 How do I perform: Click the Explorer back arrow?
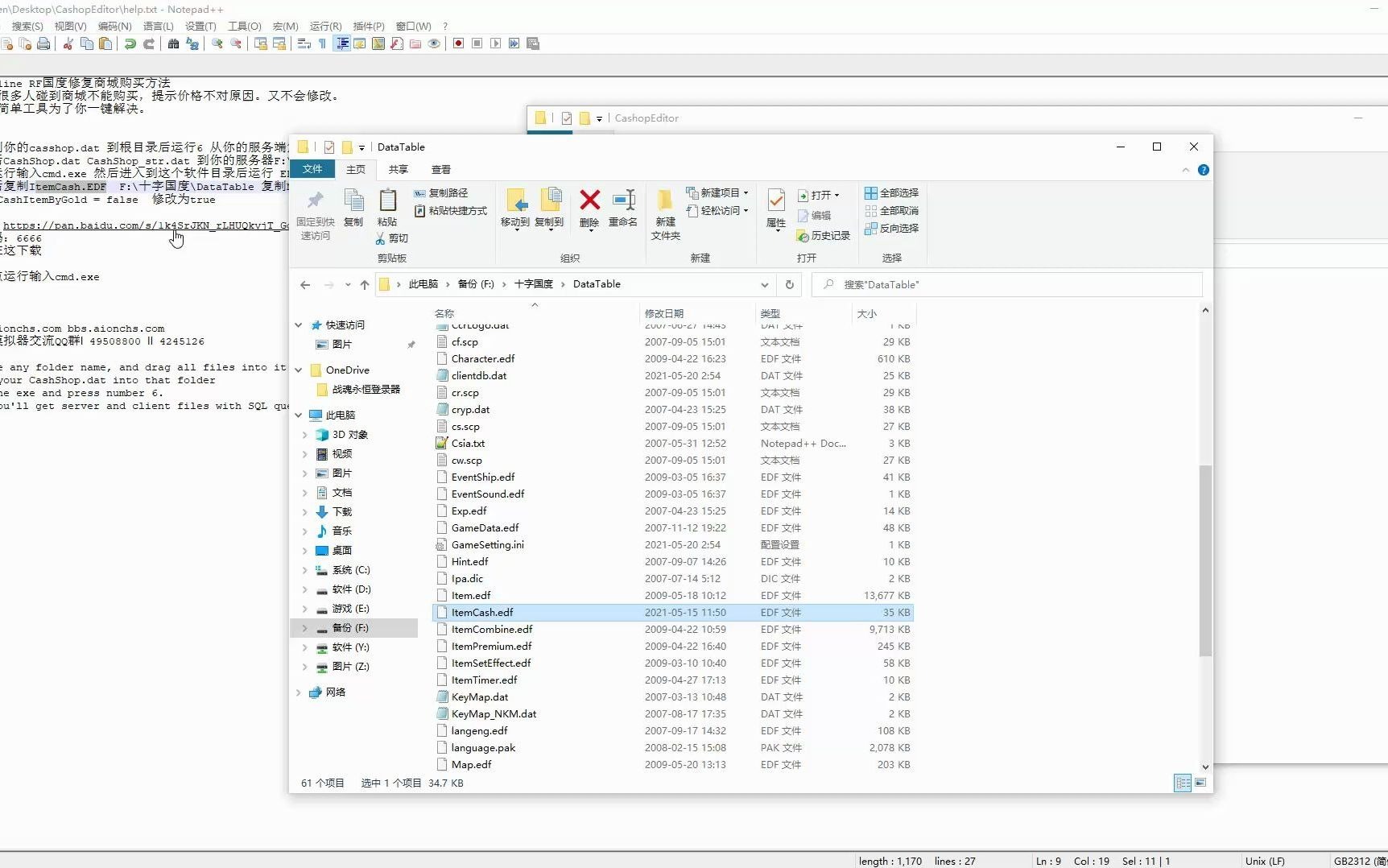305,284
